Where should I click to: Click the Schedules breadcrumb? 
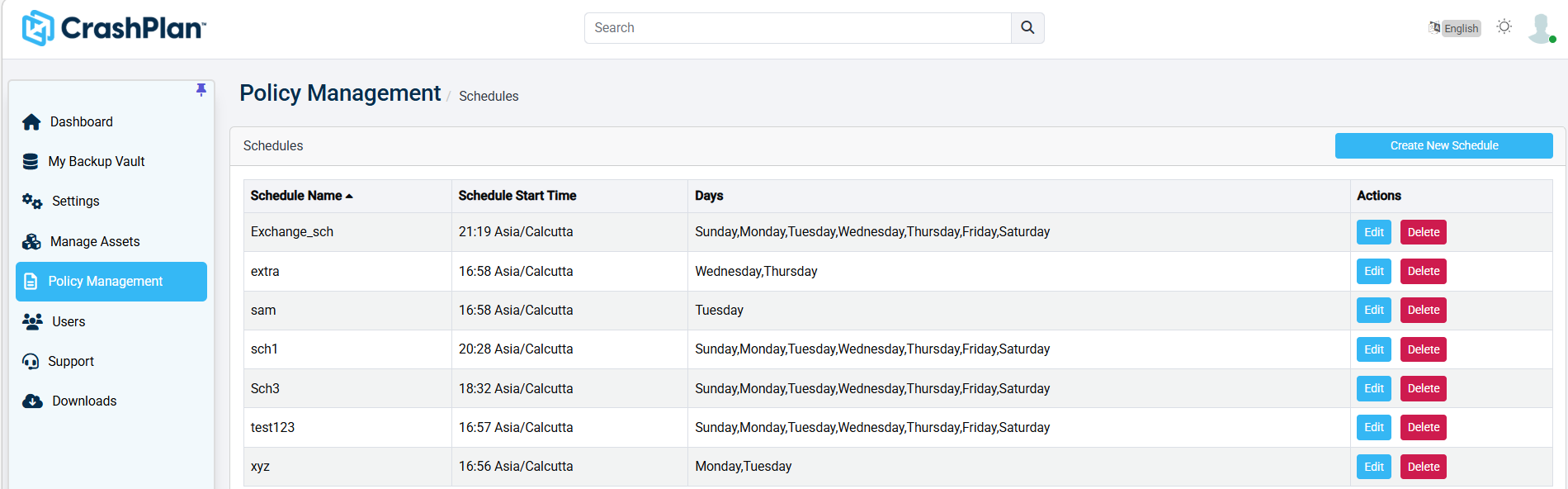[489, 97]
